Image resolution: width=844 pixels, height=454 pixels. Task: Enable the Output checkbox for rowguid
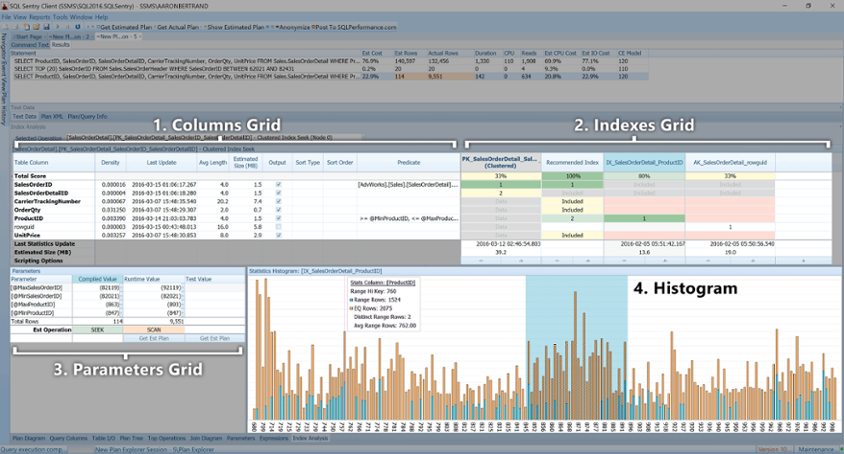click(277, 227)
